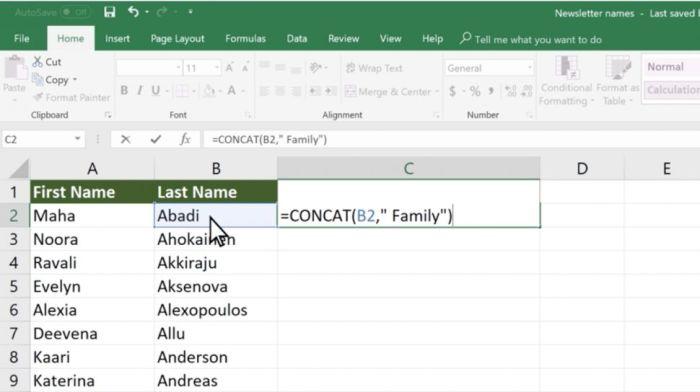Open the Formulas tab
Image resolution: width=700 pixels, height=392 pixels.
point(246,39)
